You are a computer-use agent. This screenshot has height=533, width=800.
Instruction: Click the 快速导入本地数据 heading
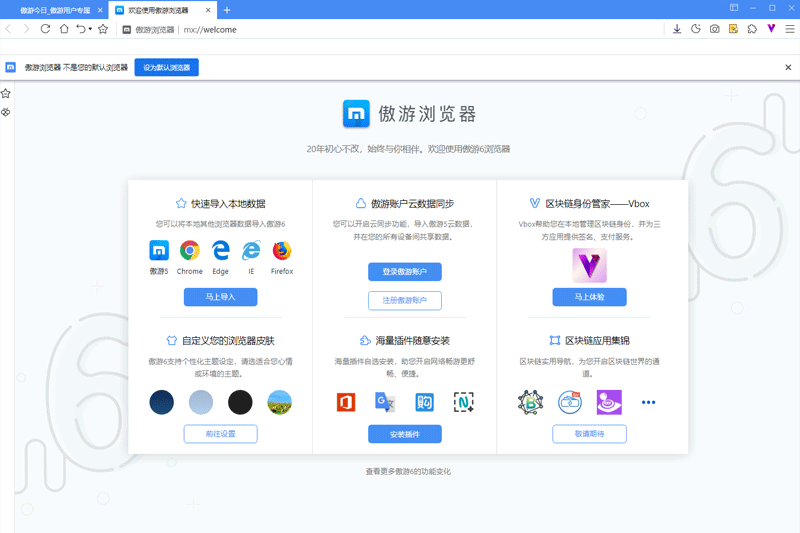tap(228, 204)
